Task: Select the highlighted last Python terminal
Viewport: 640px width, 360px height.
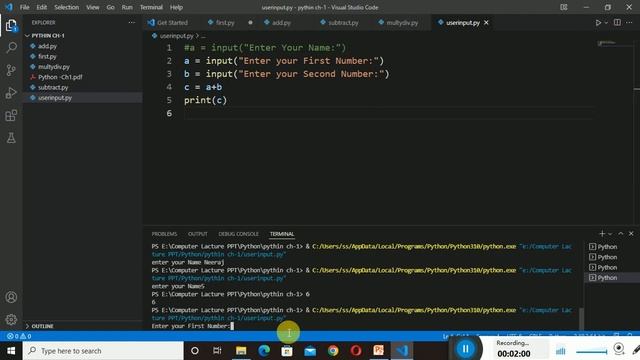Action: (x=607, y=278)
